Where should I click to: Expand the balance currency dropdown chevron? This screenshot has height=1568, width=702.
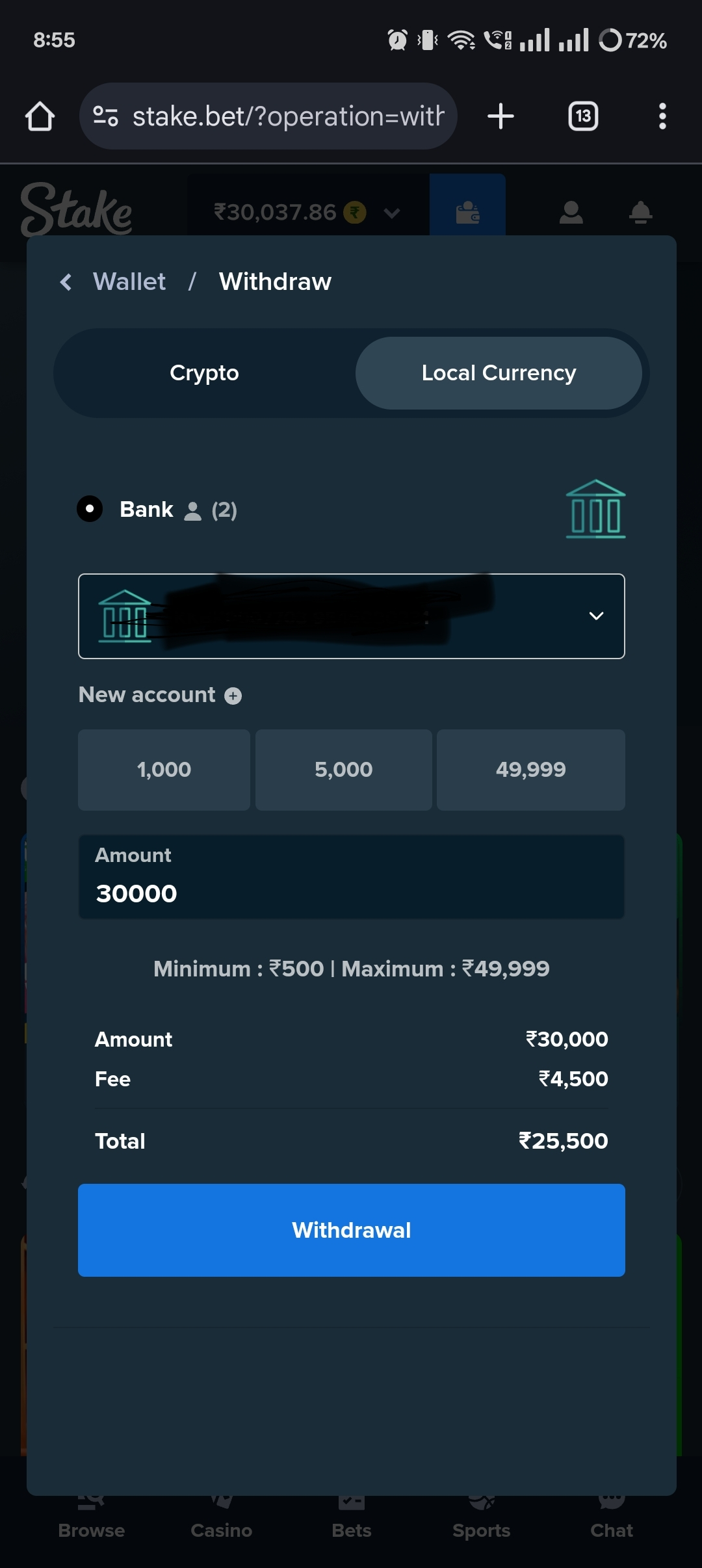pos(391,213)
